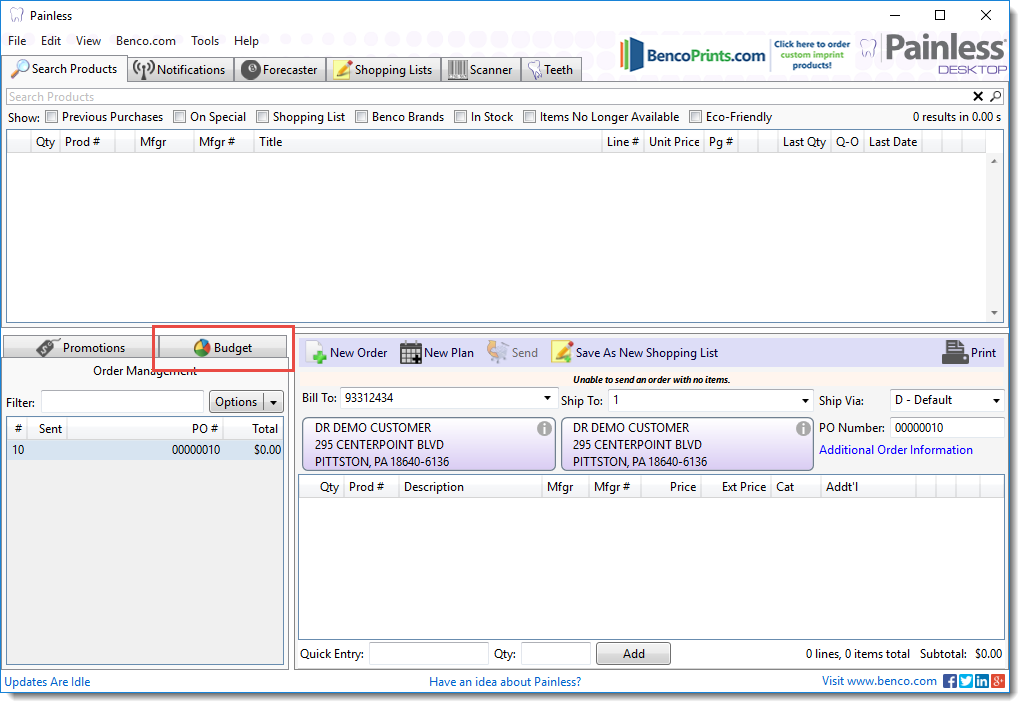
Task: Click the Last Date column header
Action: 893,142
